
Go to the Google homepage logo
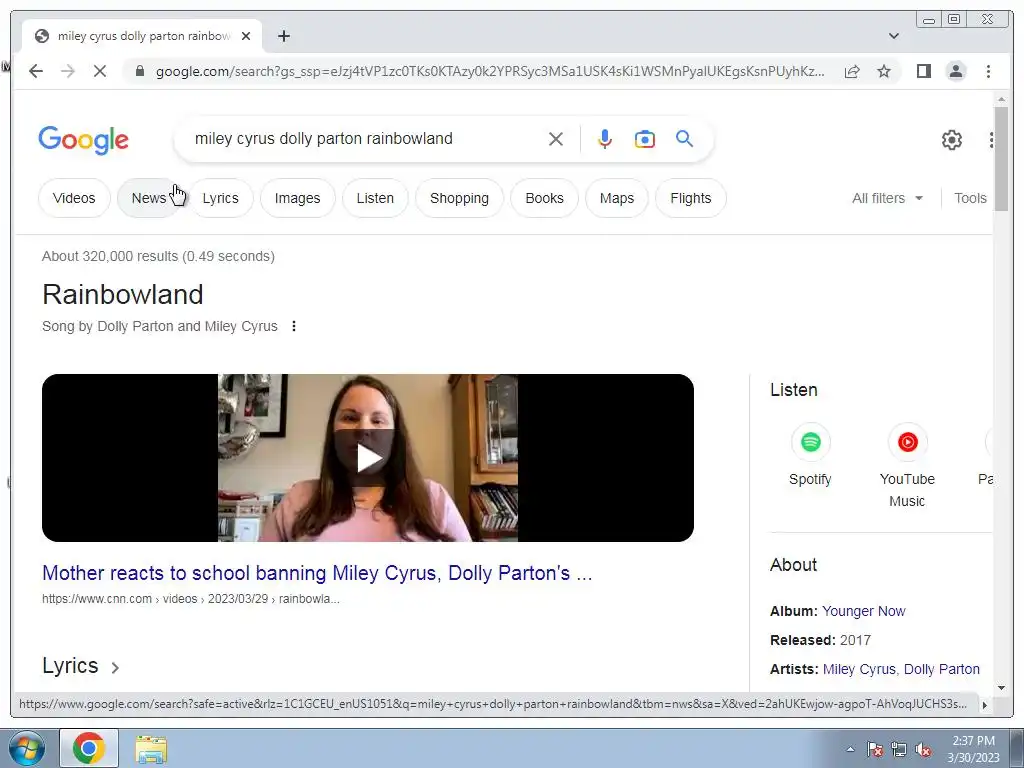coord(84,140)
